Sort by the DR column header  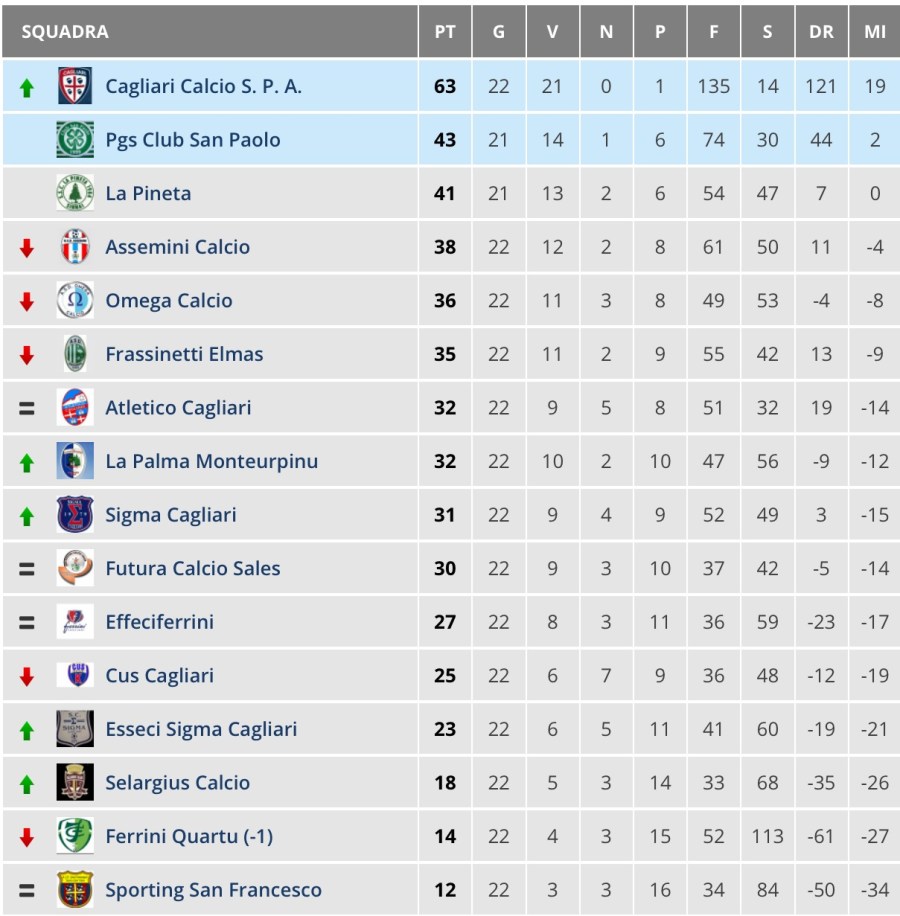(821, 32)
